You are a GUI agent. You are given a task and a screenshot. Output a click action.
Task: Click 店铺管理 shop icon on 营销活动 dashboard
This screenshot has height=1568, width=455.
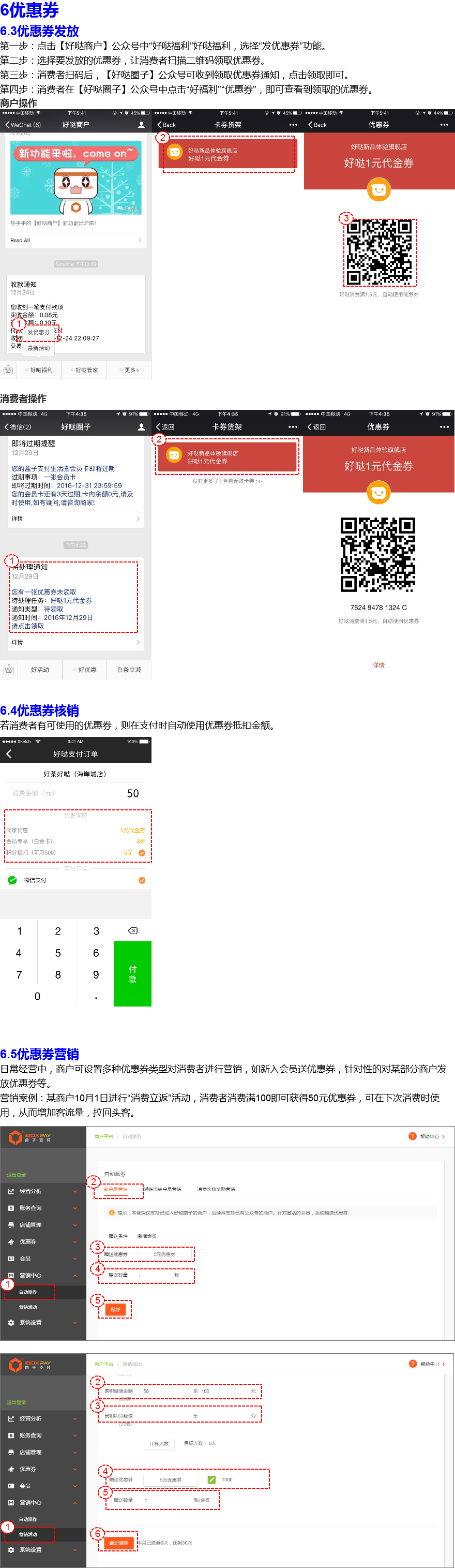11,1453
